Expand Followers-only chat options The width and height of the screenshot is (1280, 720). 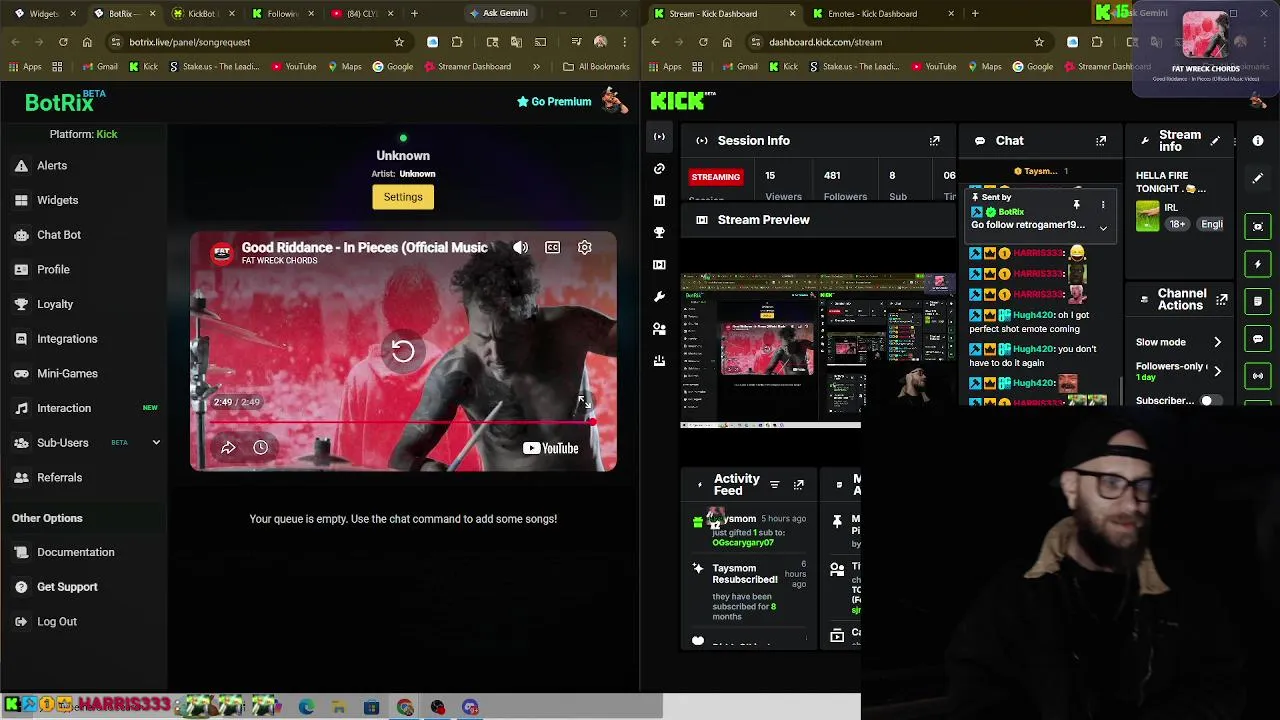tap(1217, 371)
